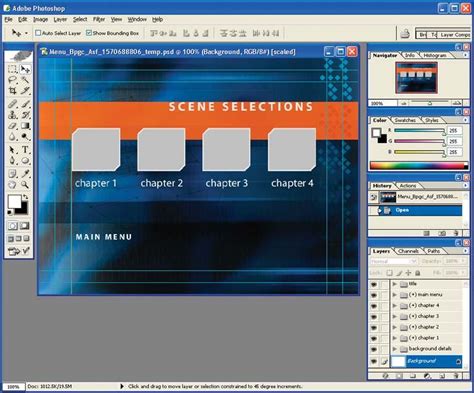Open the Layers panel flyout menu

click(465, 251)
